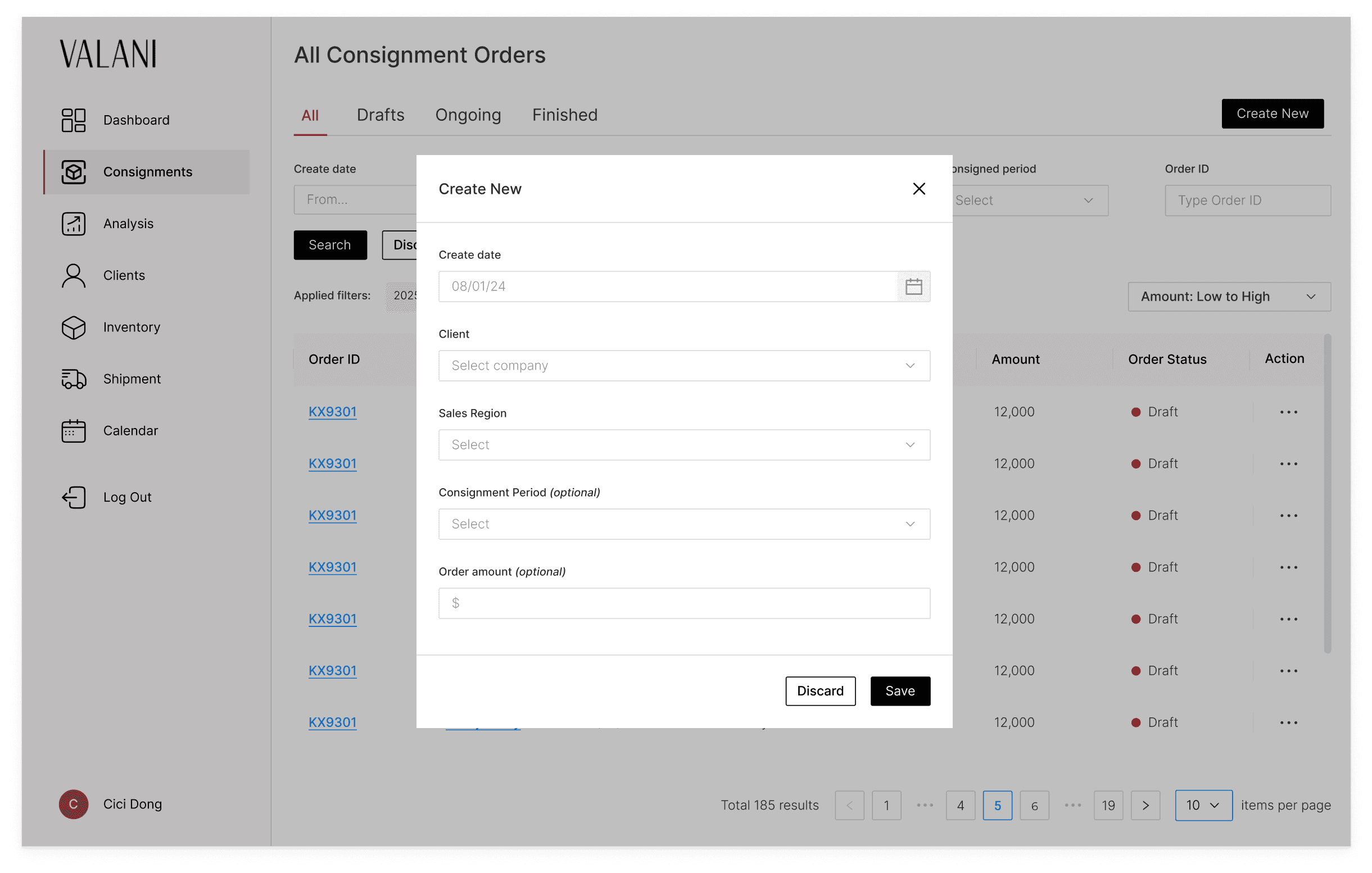This screenshot has width=1372, height=873.
Task: Open the Analysis chart icon in sidebar
Action: pyautogui.click(x=74, y=224)
